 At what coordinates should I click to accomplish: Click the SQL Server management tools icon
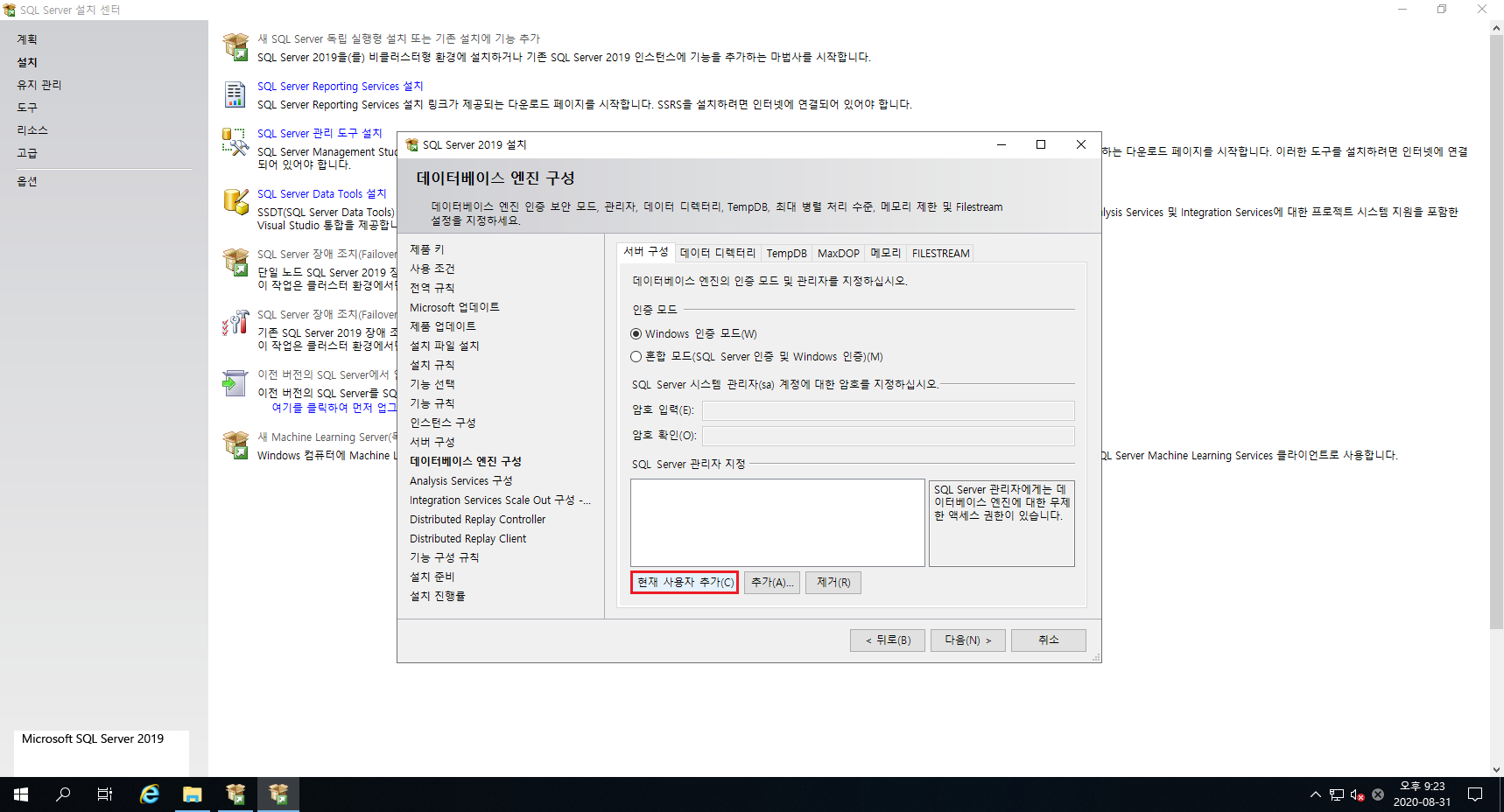[x=235, y=142]
